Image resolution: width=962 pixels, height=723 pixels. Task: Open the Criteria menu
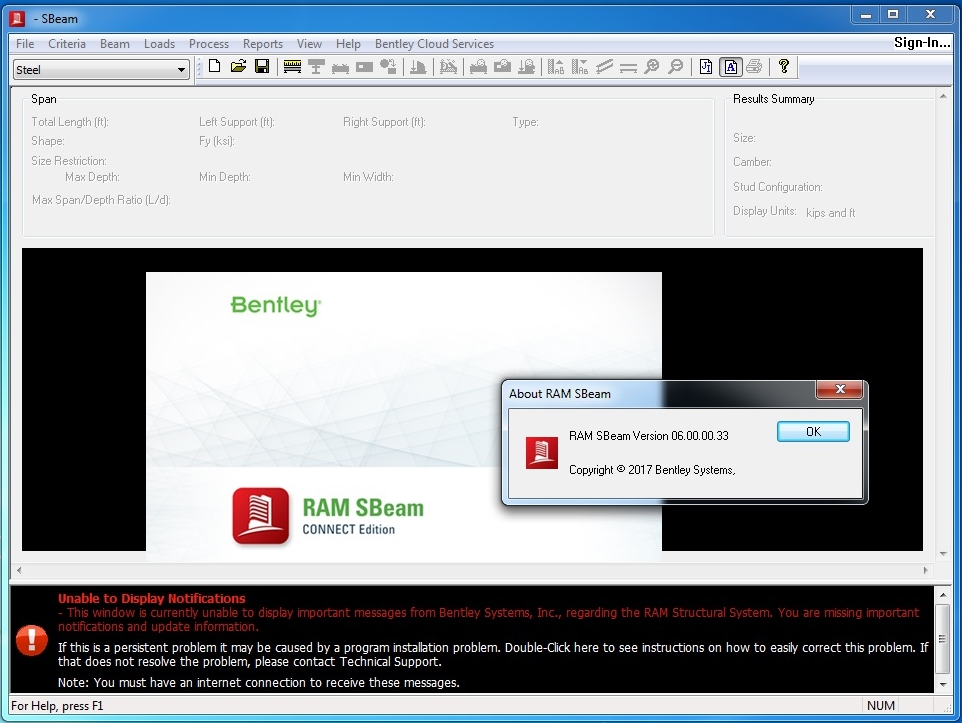pyautogui.click(x=67, y=44)
